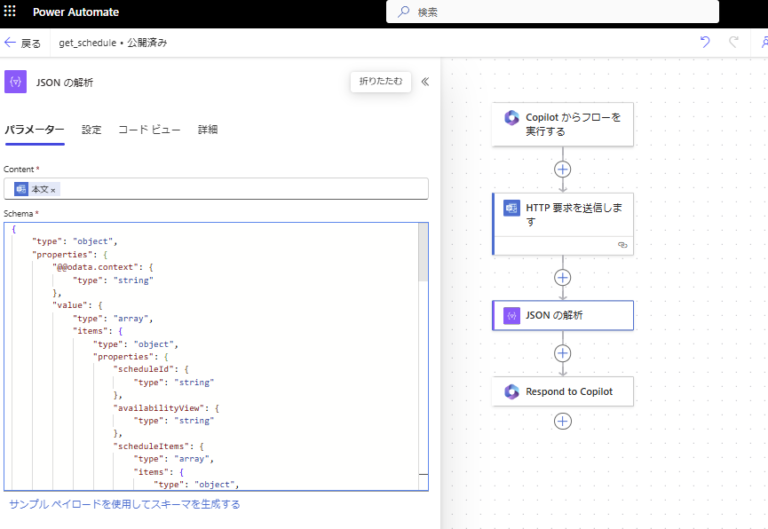Click the Copilot trigger card icon
The image size is (768, 529).
tap(512, 118)
